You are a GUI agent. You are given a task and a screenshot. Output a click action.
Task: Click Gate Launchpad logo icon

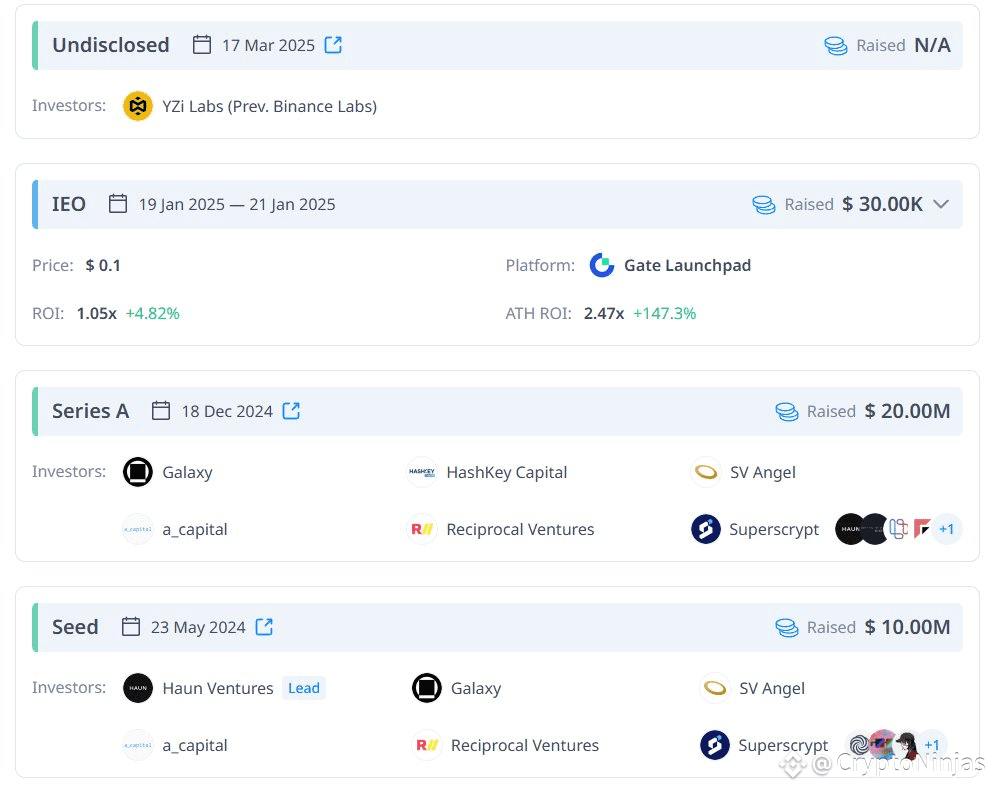pos(602,265)
